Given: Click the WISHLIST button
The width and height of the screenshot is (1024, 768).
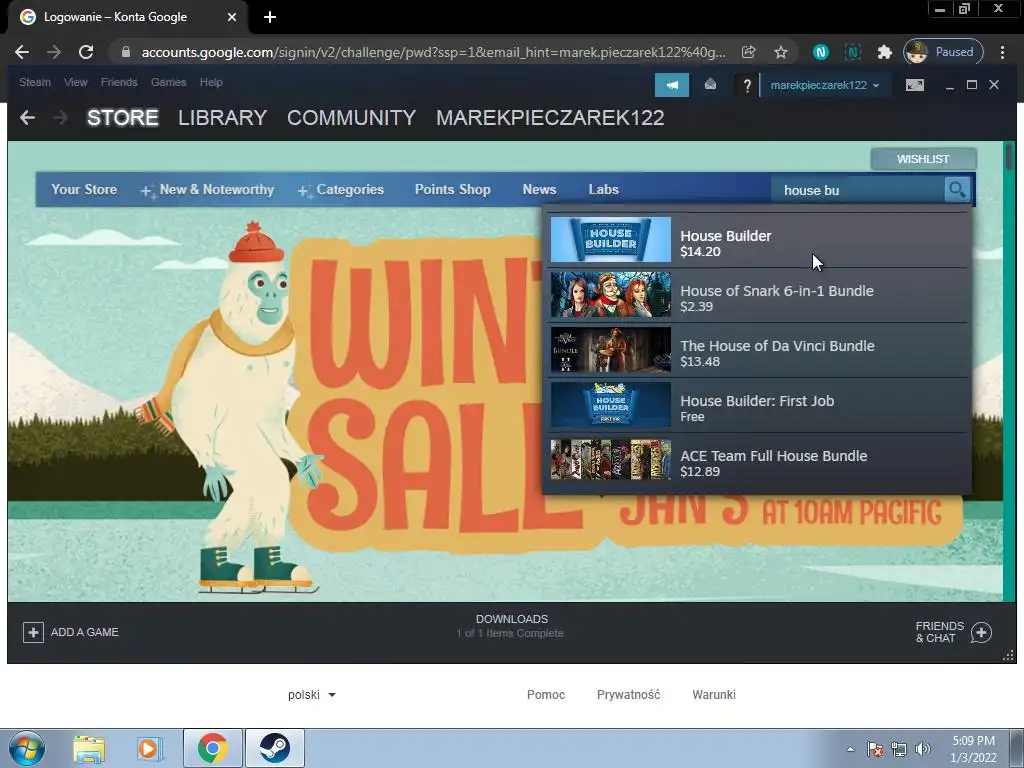Looking at the screenshot, I should pyautogui.click(x=923, y=159).
